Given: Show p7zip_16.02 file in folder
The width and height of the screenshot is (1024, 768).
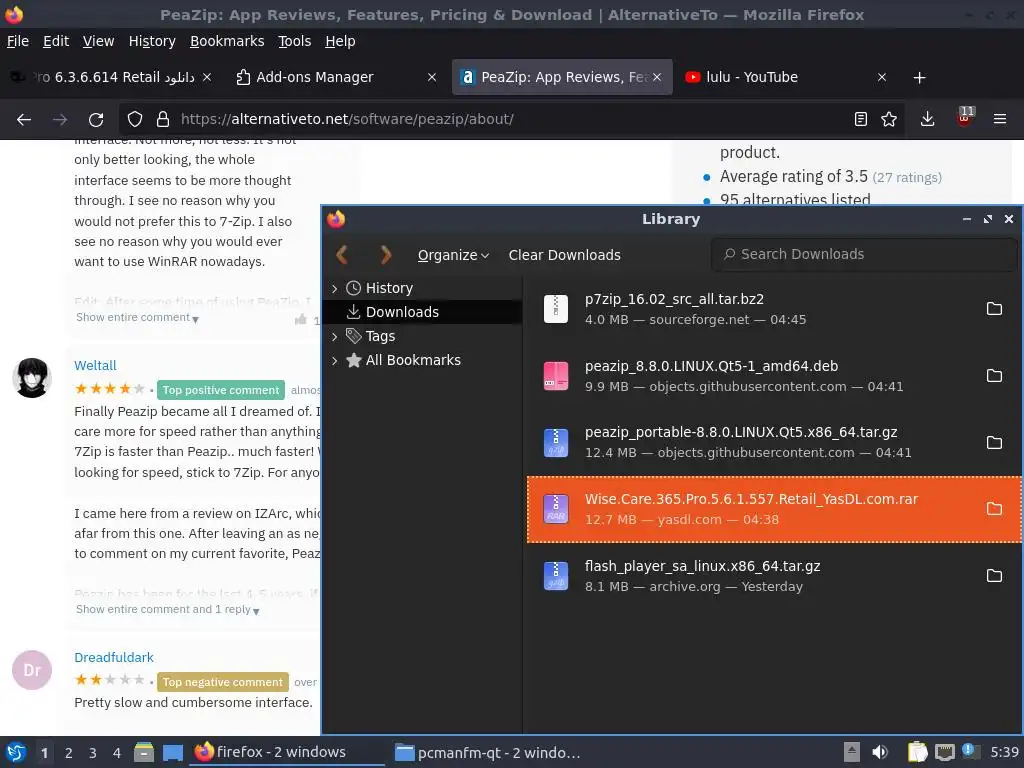Looking at the screenshot, I should tap(994, 309).
